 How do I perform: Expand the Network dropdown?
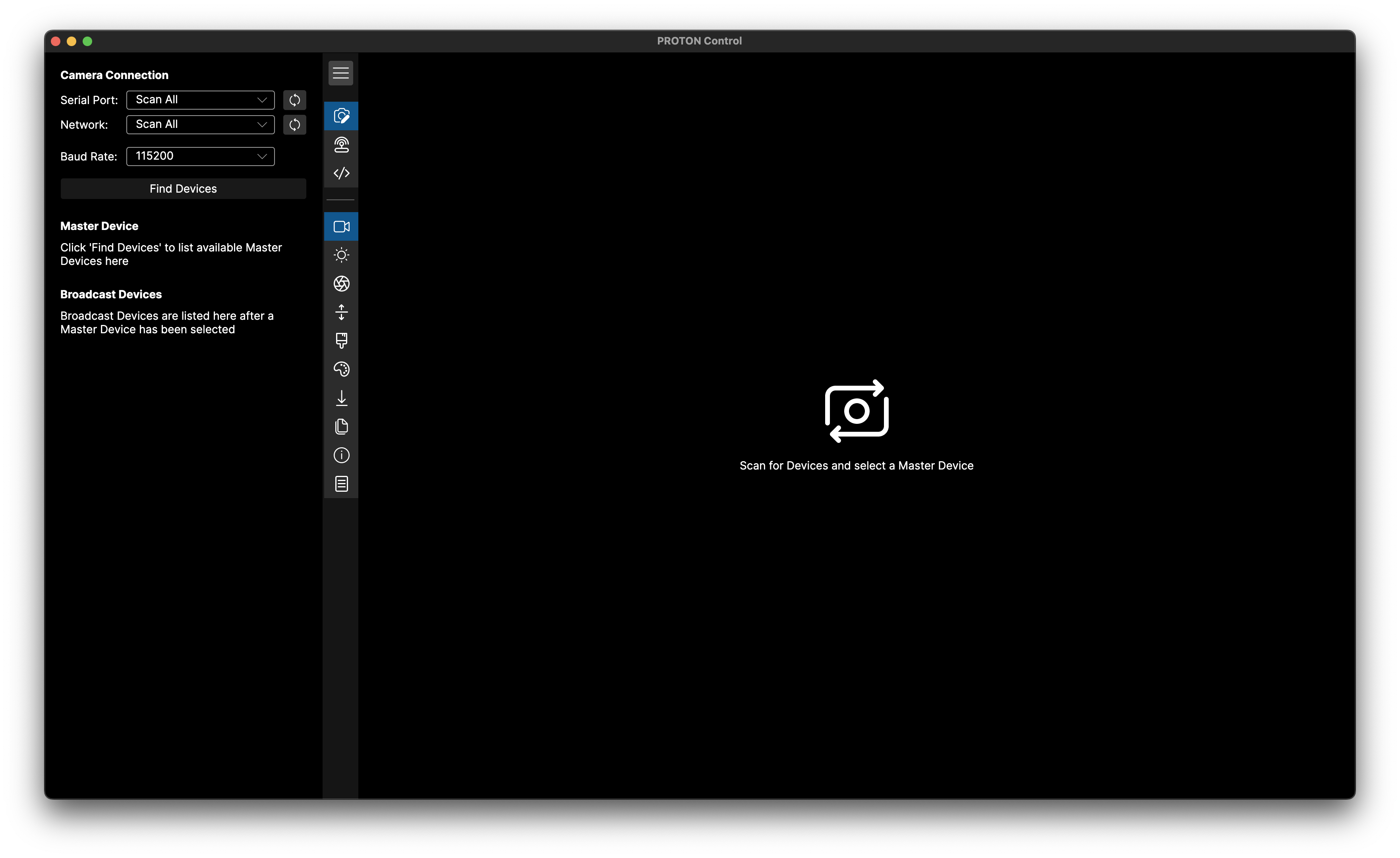click(x=200, y=124)
